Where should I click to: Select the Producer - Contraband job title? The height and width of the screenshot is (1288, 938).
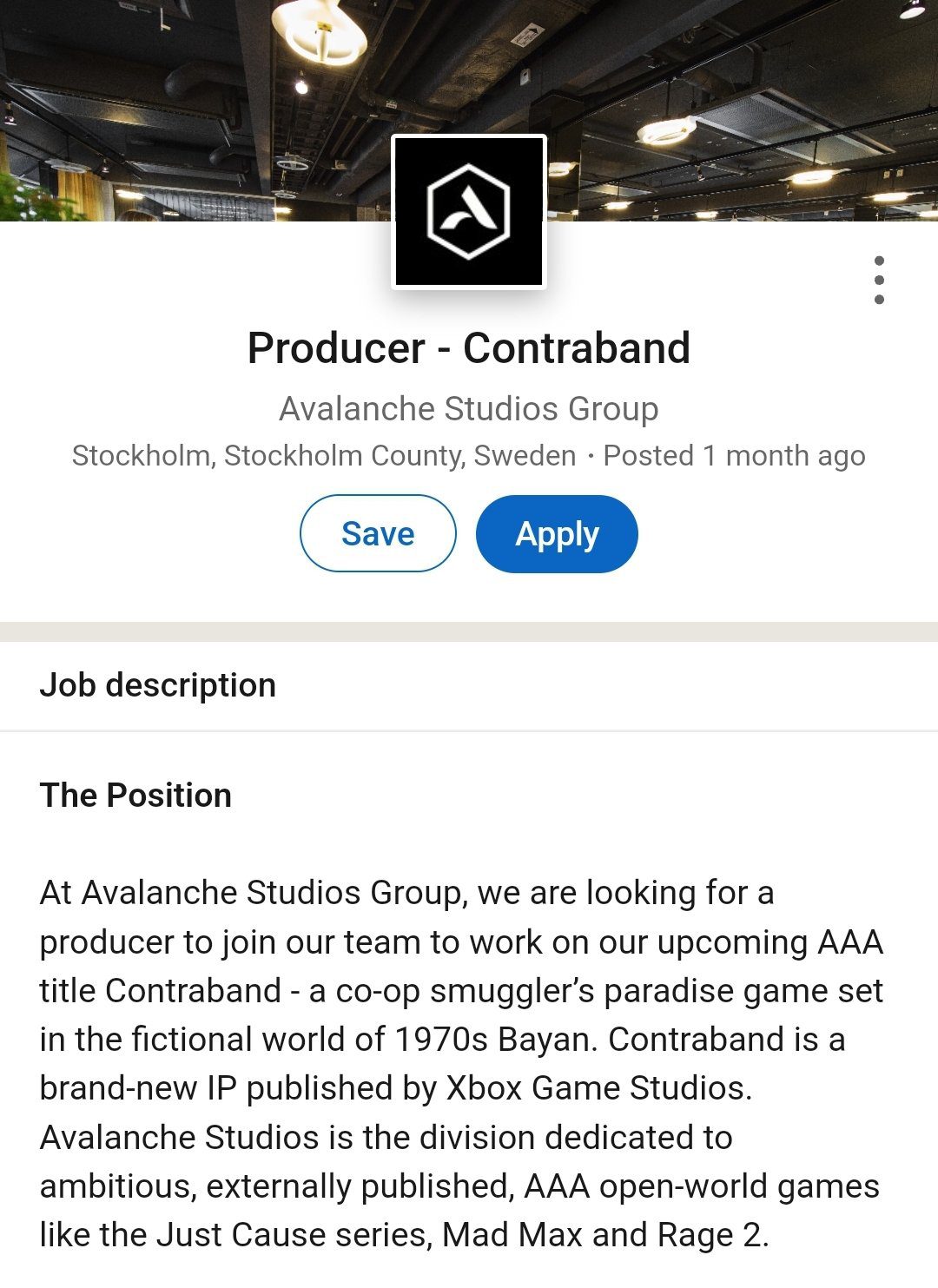pyautogui.click(x=469, y=348)
